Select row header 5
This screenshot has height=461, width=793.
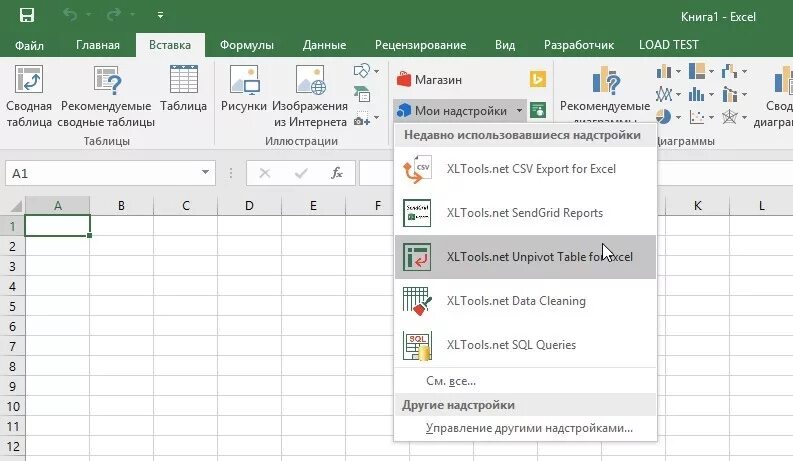[x=12, y=306]
